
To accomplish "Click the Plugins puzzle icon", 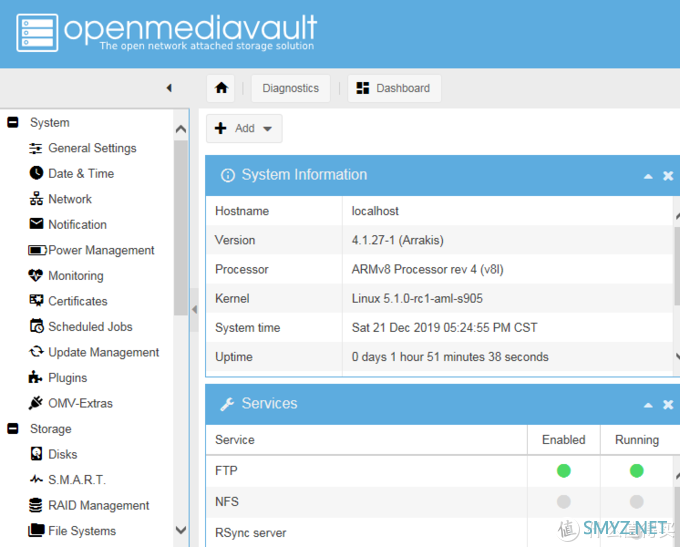I will pyautogui.click(x=35, y=377).
